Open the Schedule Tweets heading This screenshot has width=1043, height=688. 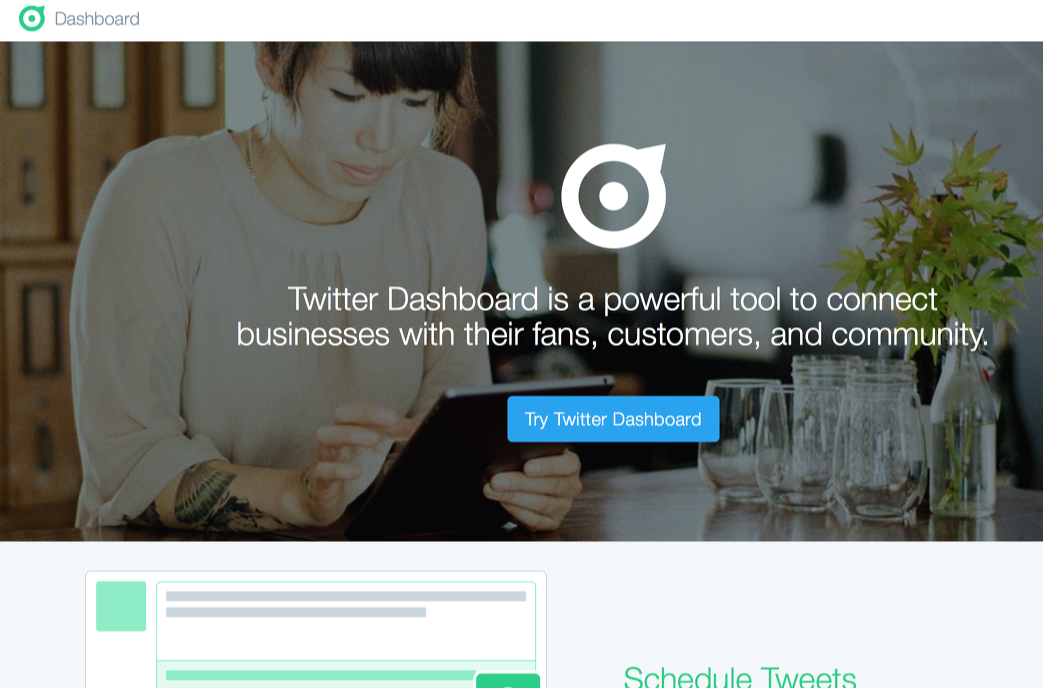[740, 677]
